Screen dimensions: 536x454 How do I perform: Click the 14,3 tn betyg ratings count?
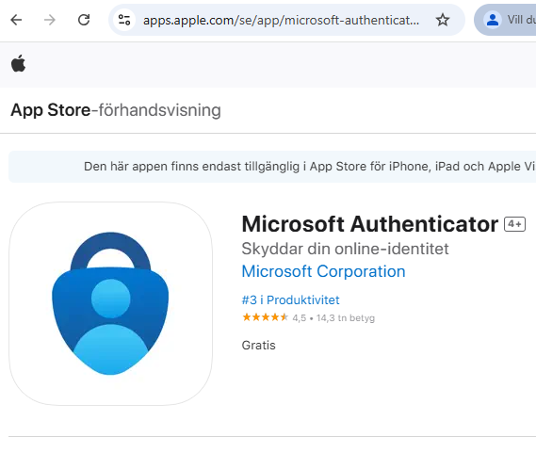[x=346, y=318]
